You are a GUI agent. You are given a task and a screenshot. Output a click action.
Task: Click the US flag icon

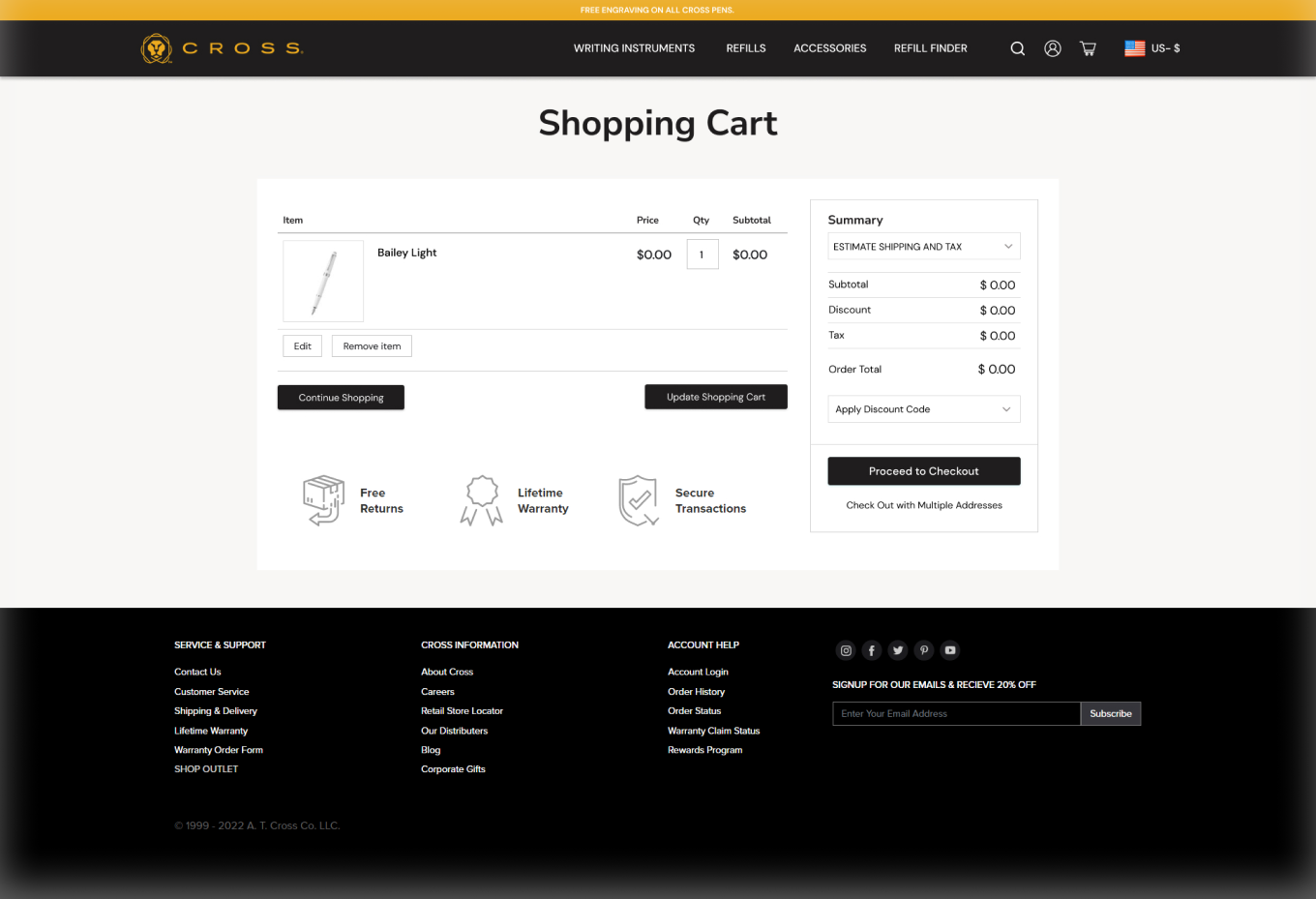1135,48
